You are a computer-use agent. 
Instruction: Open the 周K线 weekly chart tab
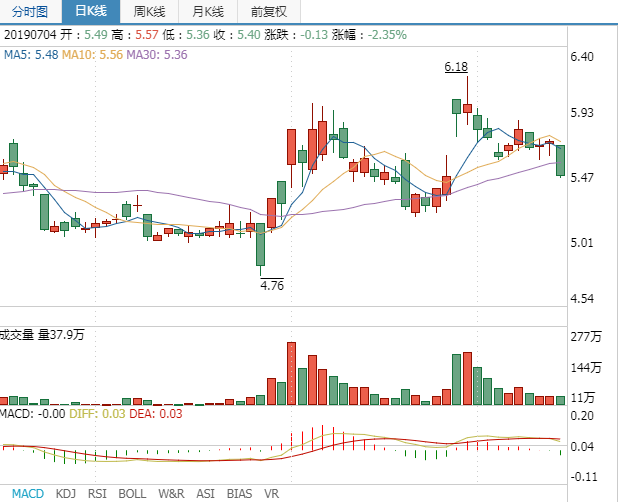[x=150, y=12]
